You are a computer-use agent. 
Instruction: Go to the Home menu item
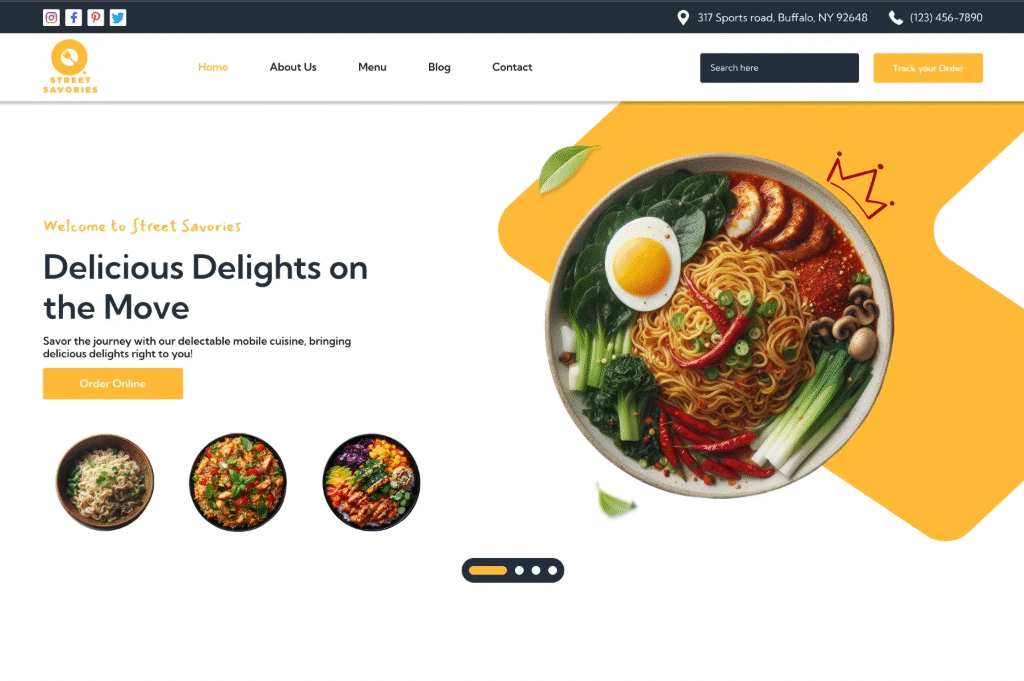coord(213,67)
